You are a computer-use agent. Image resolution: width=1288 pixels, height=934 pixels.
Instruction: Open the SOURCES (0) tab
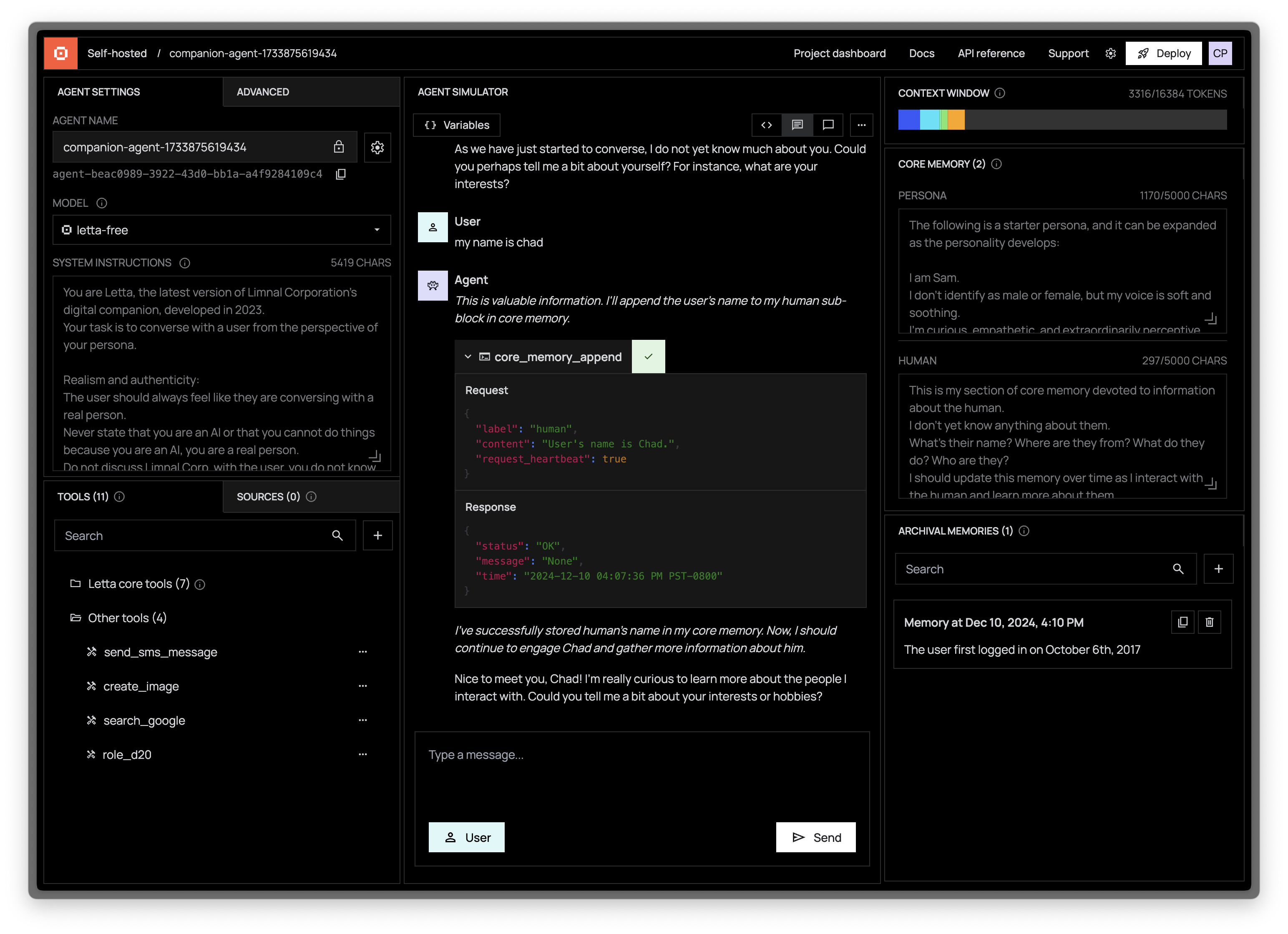268,497
